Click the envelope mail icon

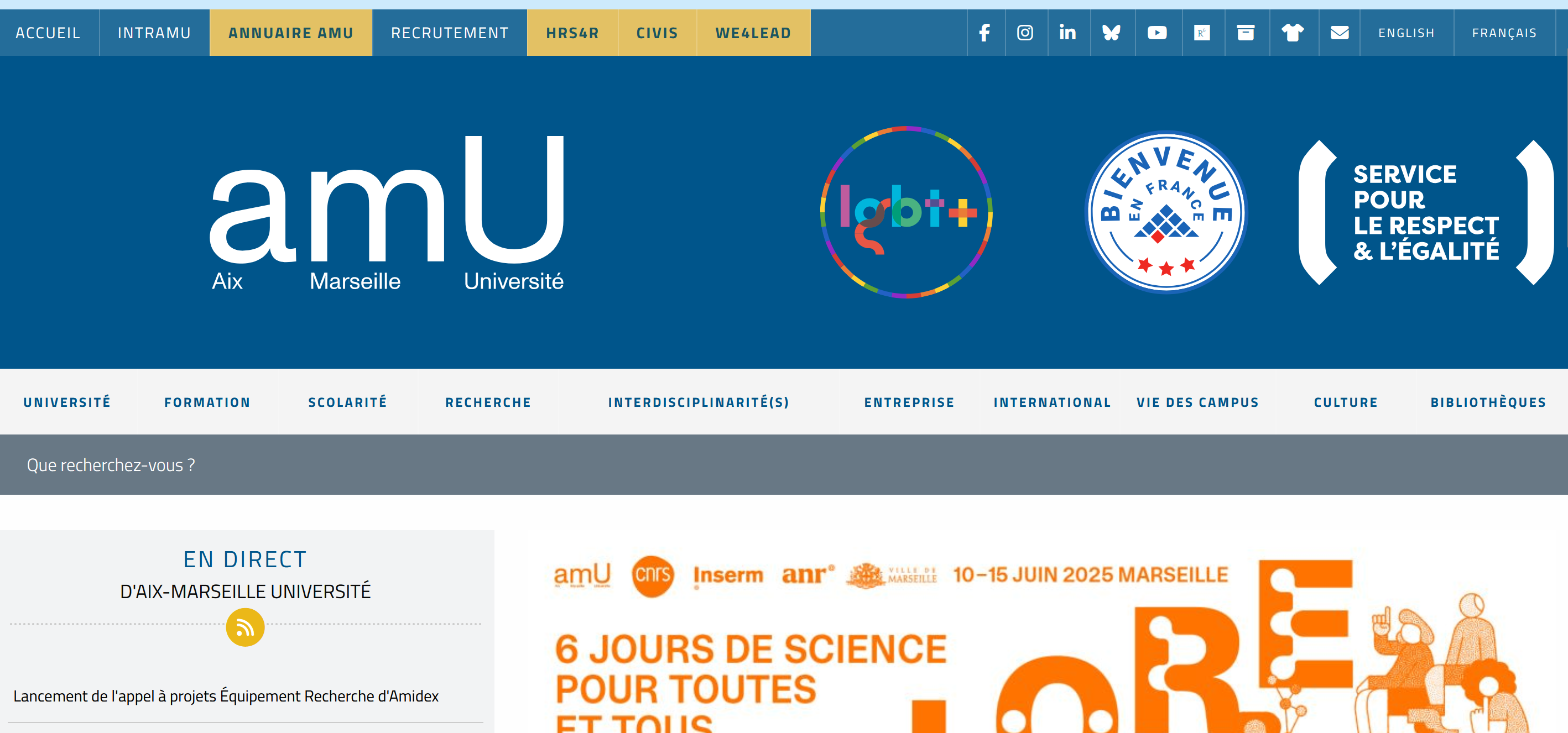click(x=1339, y=33)
